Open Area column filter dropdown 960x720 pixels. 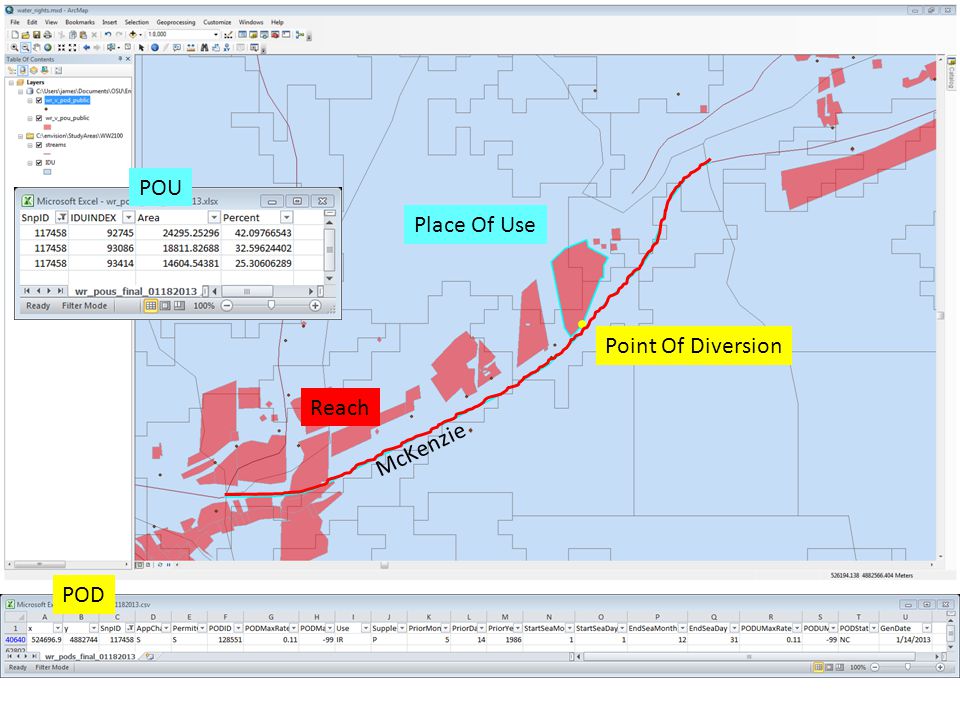[x=214, y=217]
